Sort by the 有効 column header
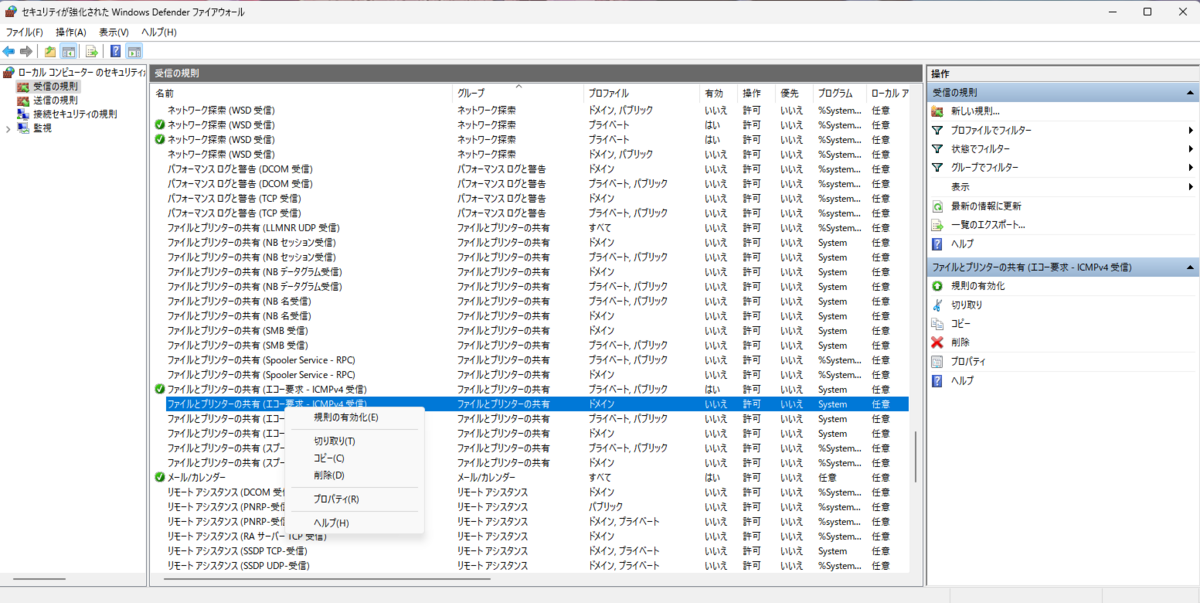1200x603 pixels. click(719, 93)
